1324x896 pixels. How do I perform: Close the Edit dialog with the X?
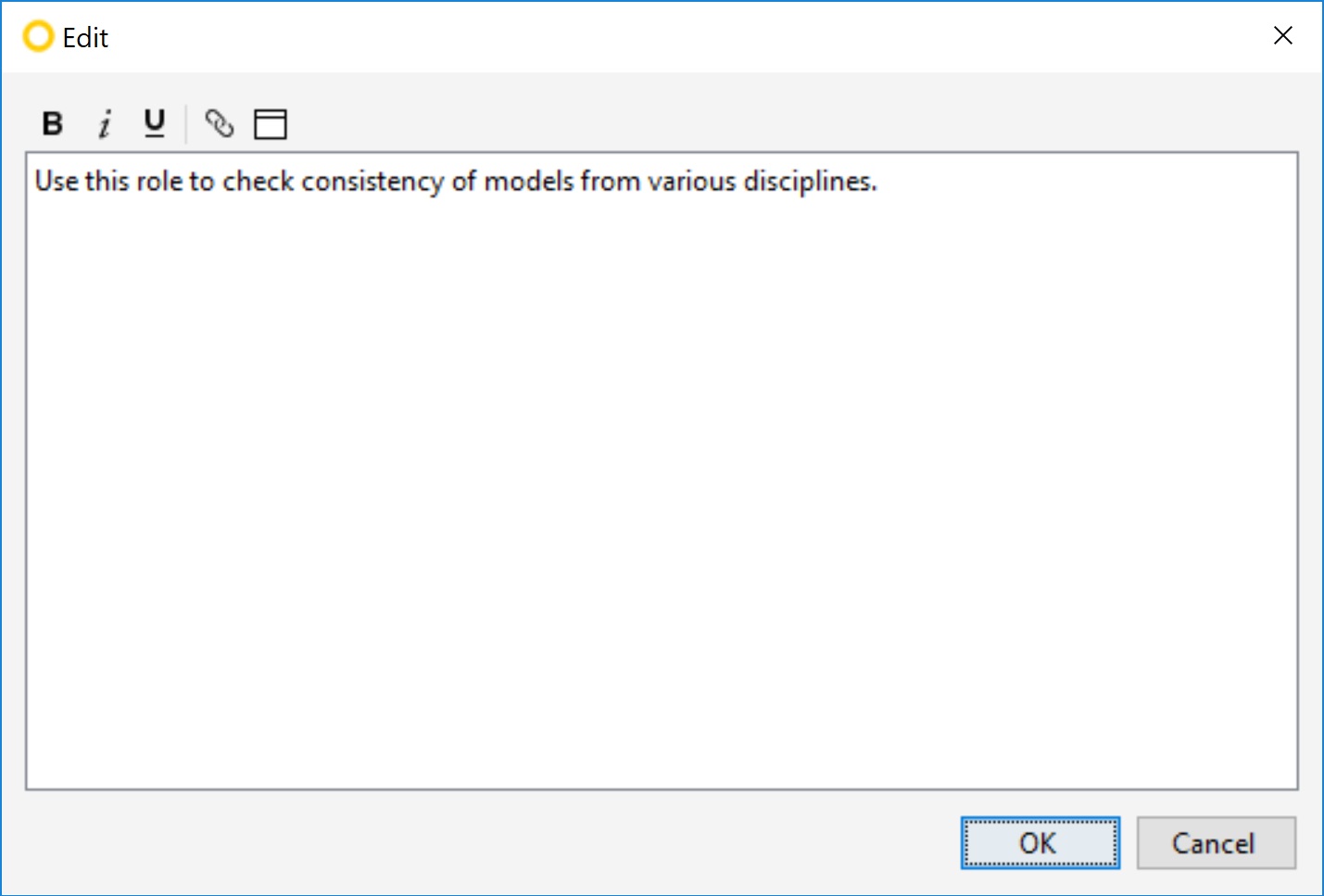pos(1283,35)
